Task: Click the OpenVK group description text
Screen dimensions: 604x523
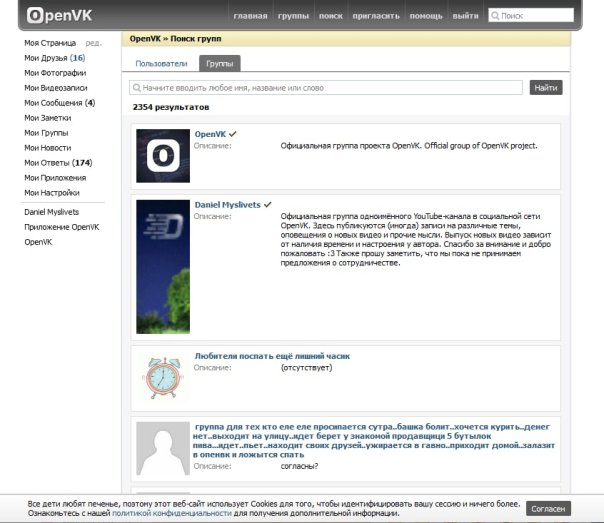Action: 409,146
